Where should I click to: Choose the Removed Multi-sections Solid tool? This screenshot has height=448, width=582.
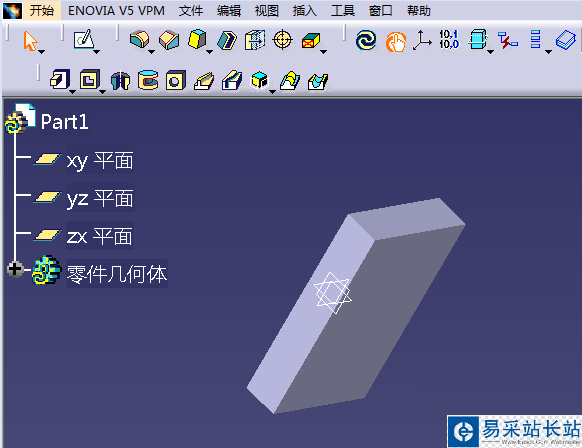pos(318,81)
